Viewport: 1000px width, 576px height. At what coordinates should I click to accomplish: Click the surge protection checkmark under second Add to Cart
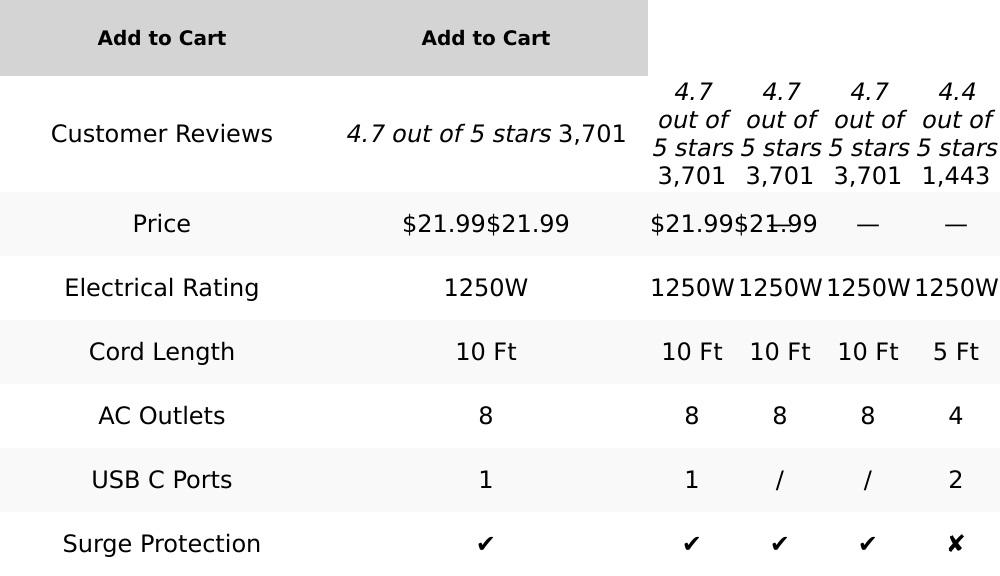pos(485,544)
